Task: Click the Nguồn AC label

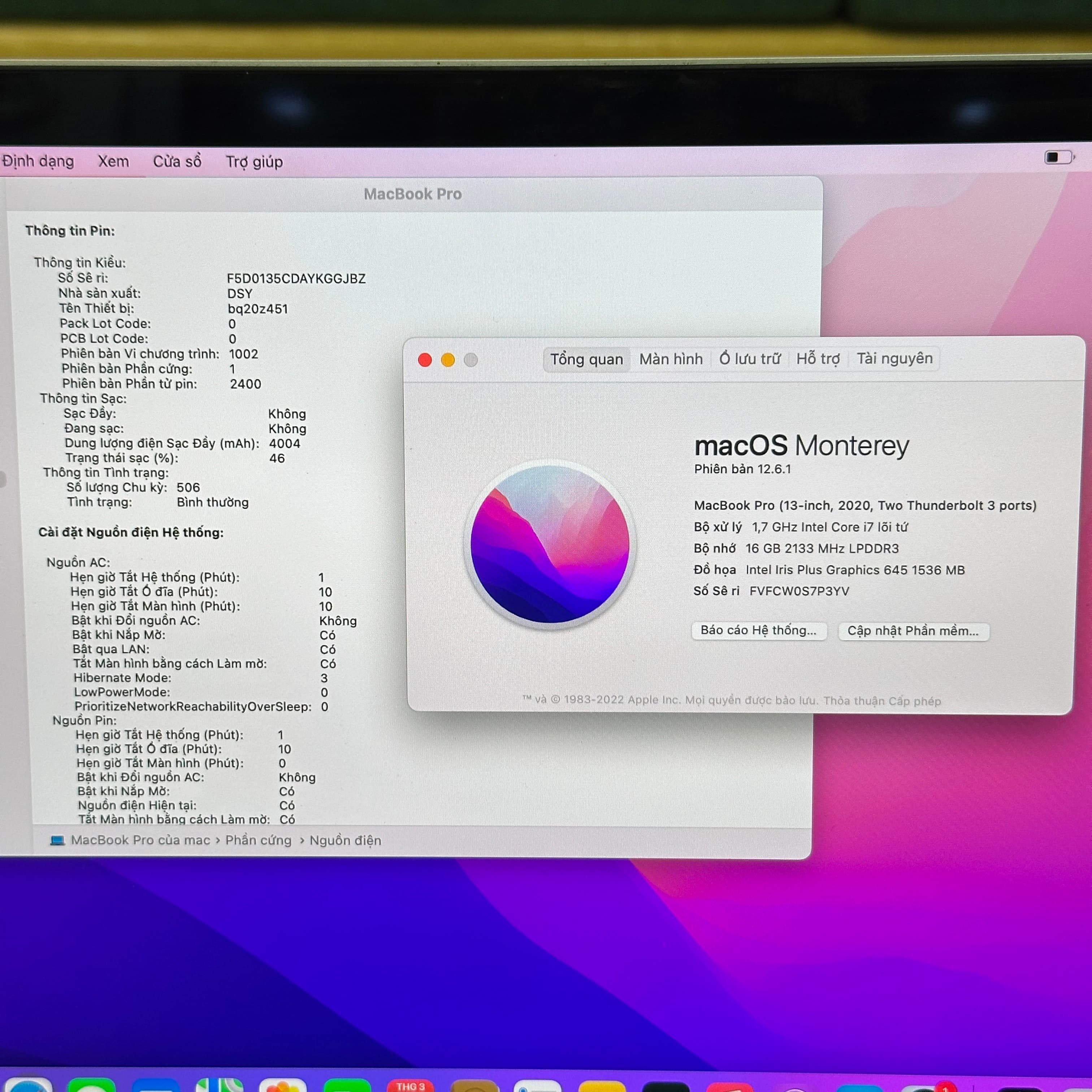Action: [x=79, y=562]
